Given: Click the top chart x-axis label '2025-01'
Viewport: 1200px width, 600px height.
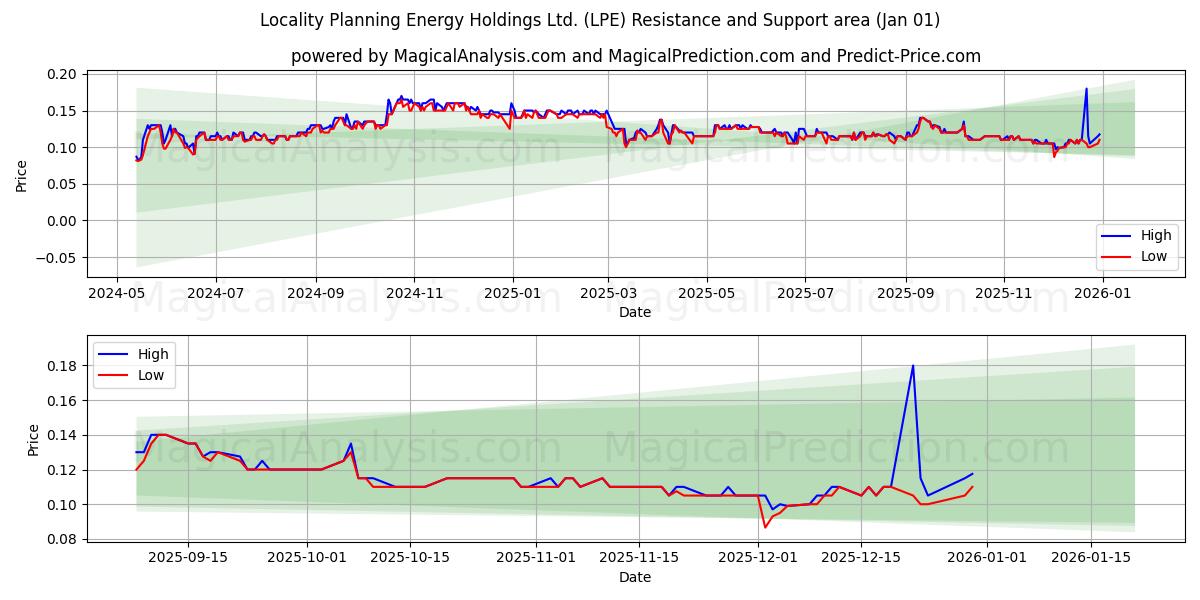Looking at the screenshot, I should [x=513, y=294].
